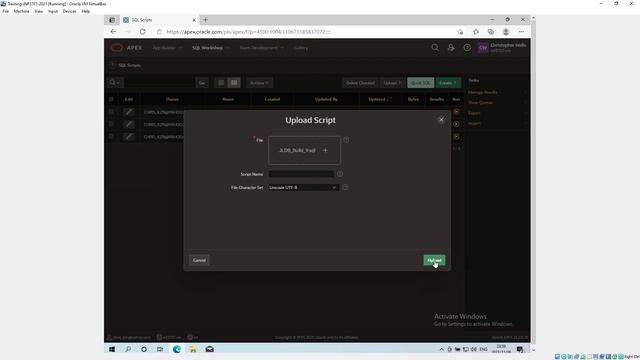This screenshot has width=640, height=360.
Task: Run the first script using its Run icon
Action: [x=456, y=111]
